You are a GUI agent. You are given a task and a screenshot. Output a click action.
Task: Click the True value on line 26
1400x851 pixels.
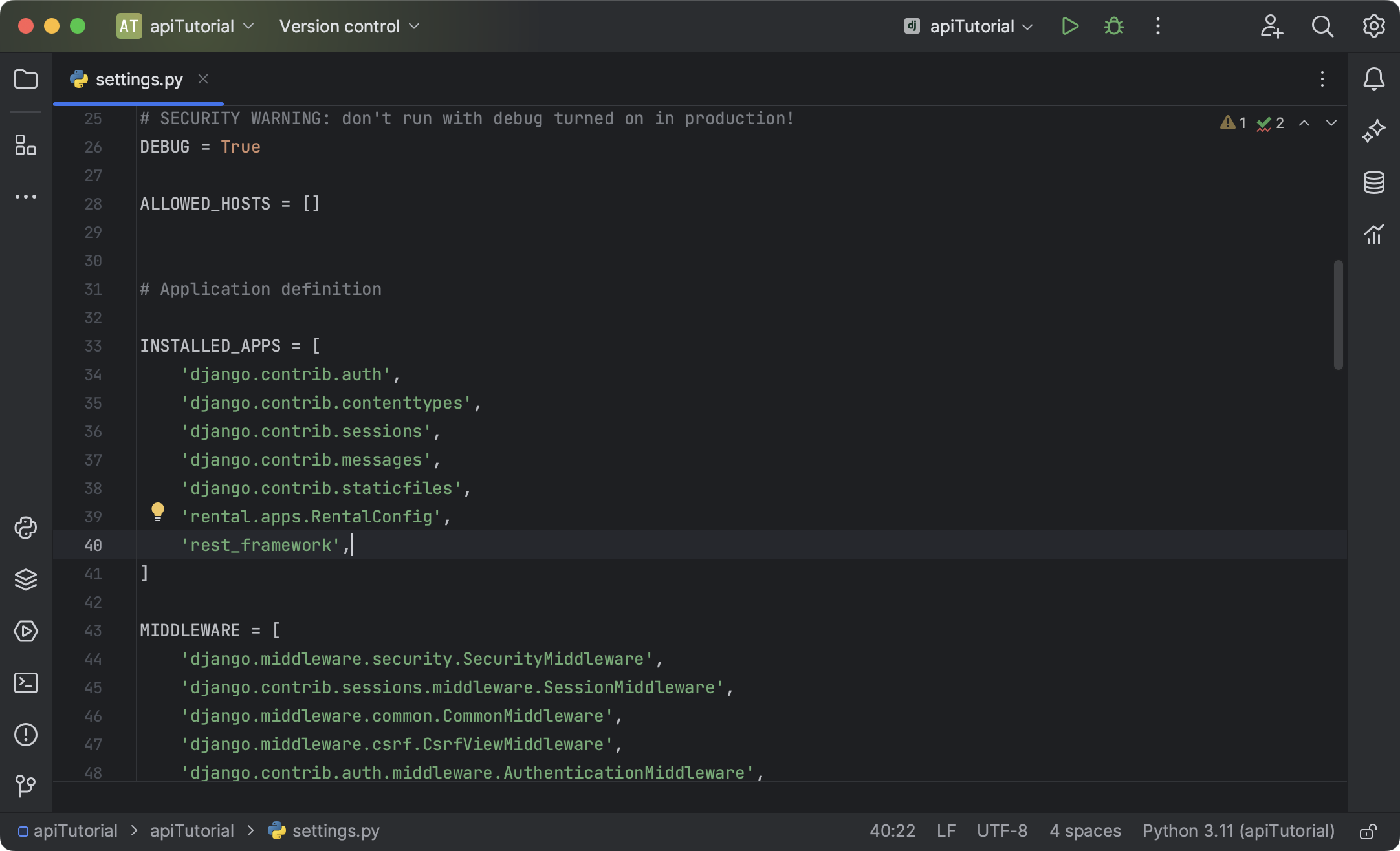[x=241, y=147]
